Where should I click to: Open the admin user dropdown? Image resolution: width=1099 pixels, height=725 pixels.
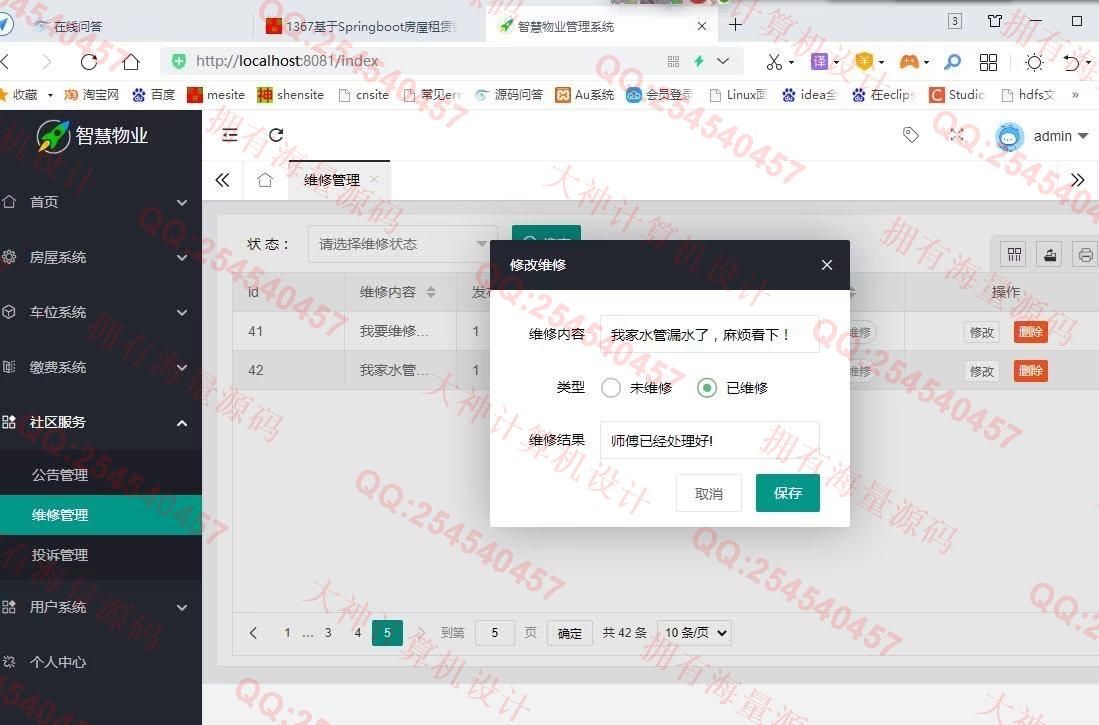tap(1060, 136)
